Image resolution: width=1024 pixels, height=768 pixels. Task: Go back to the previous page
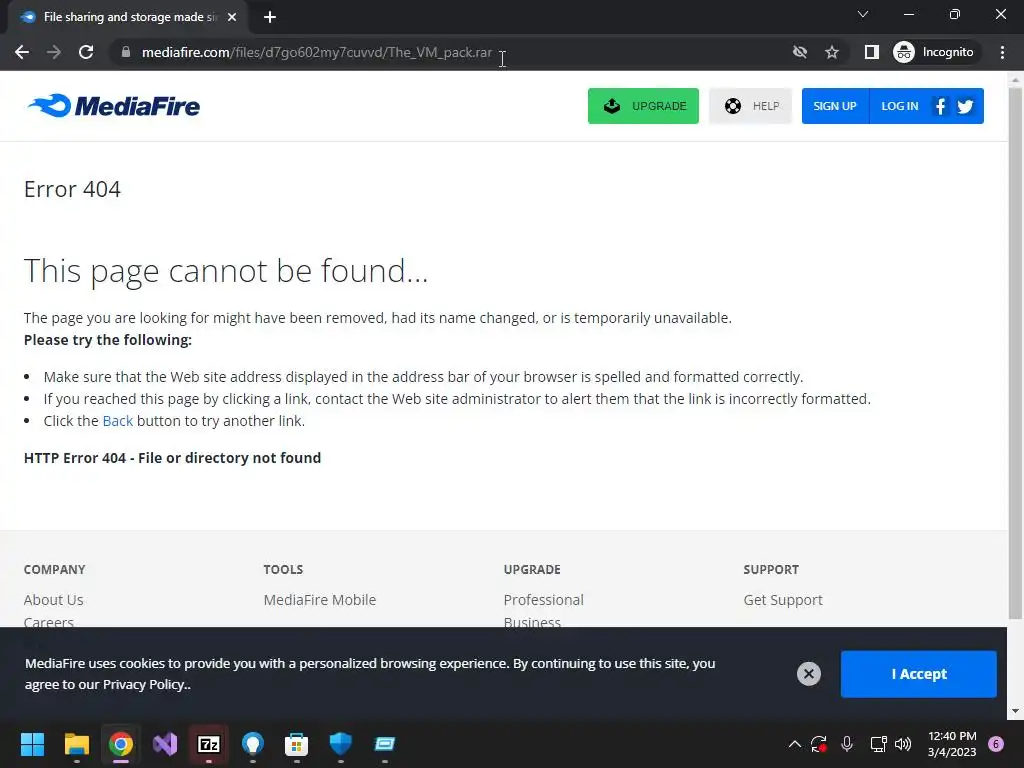(22, 52)
